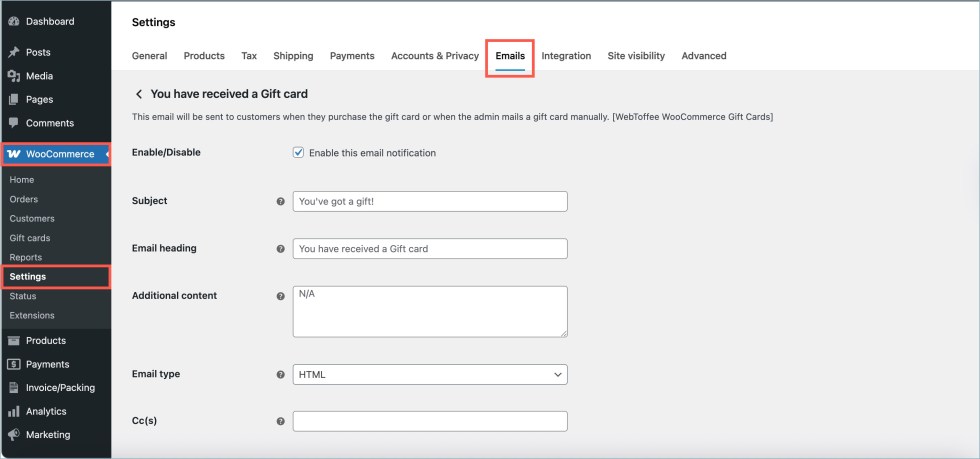This screenshot has width=980, height=459.
Task: Open the Gift cards submenu link
Action: (30, 238)
